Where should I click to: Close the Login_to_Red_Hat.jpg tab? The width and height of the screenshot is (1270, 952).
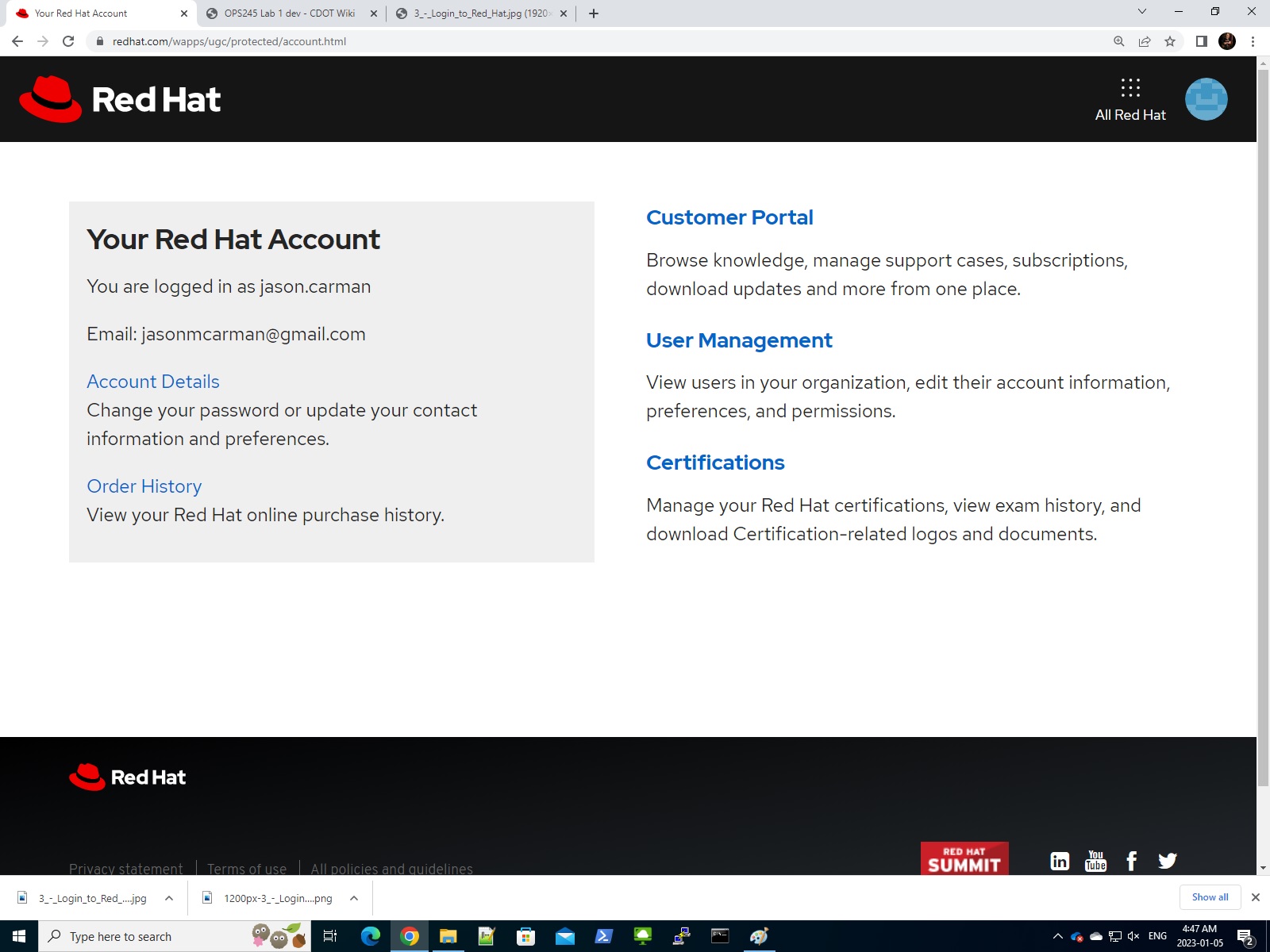(564, 13)
